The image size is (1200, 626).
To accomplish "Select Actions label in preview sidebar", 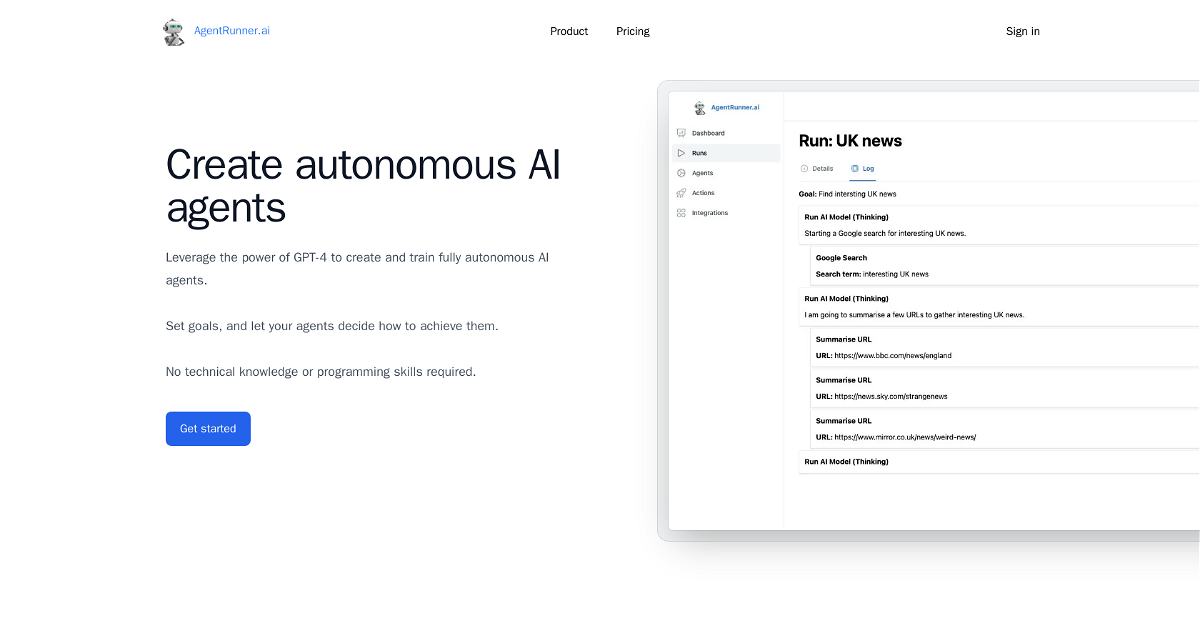I will [703, 193].
